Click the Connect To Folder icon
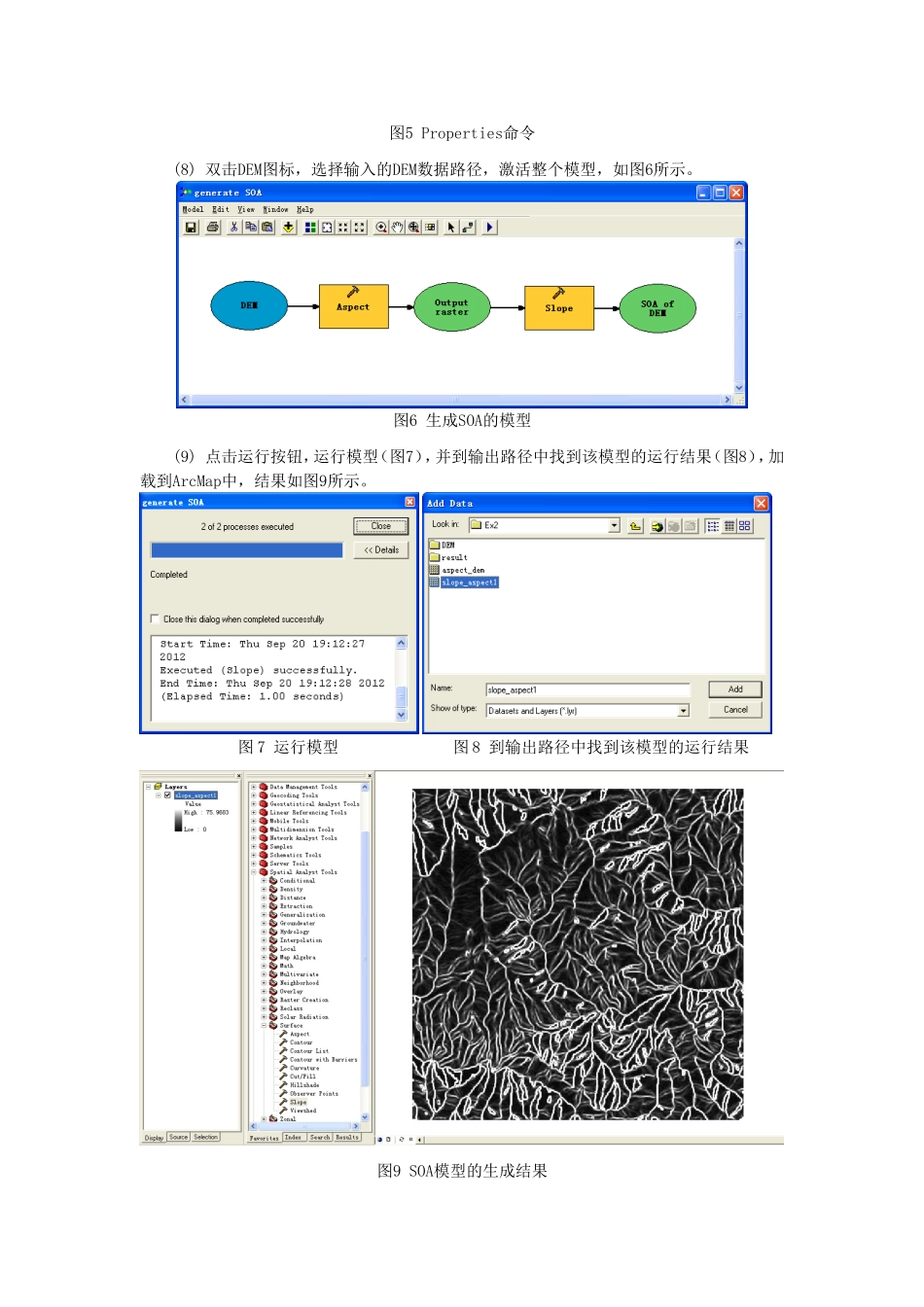Image resolution: width=924 pixels, height=1307 pixels. (657, 526)
